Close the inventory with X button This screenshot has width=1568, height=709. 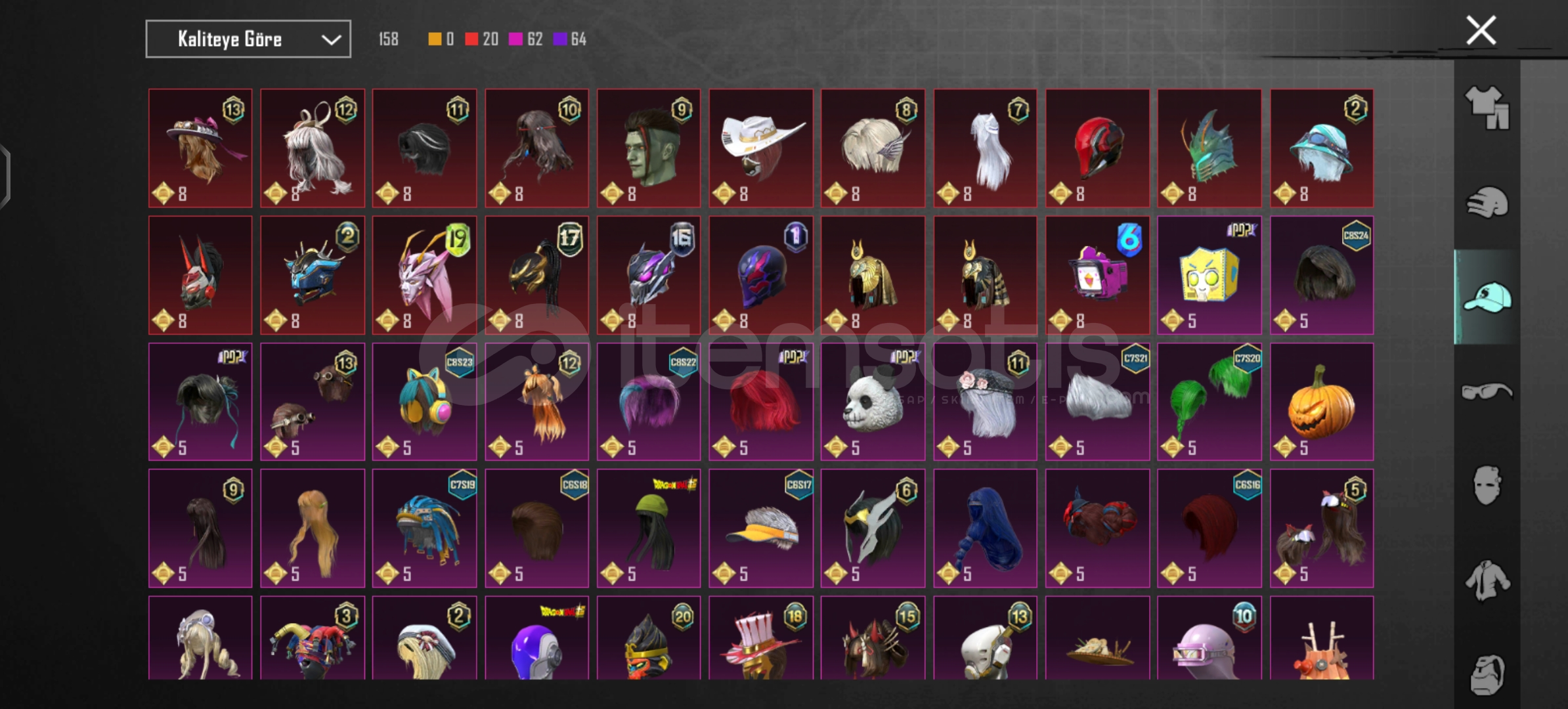1481,30
